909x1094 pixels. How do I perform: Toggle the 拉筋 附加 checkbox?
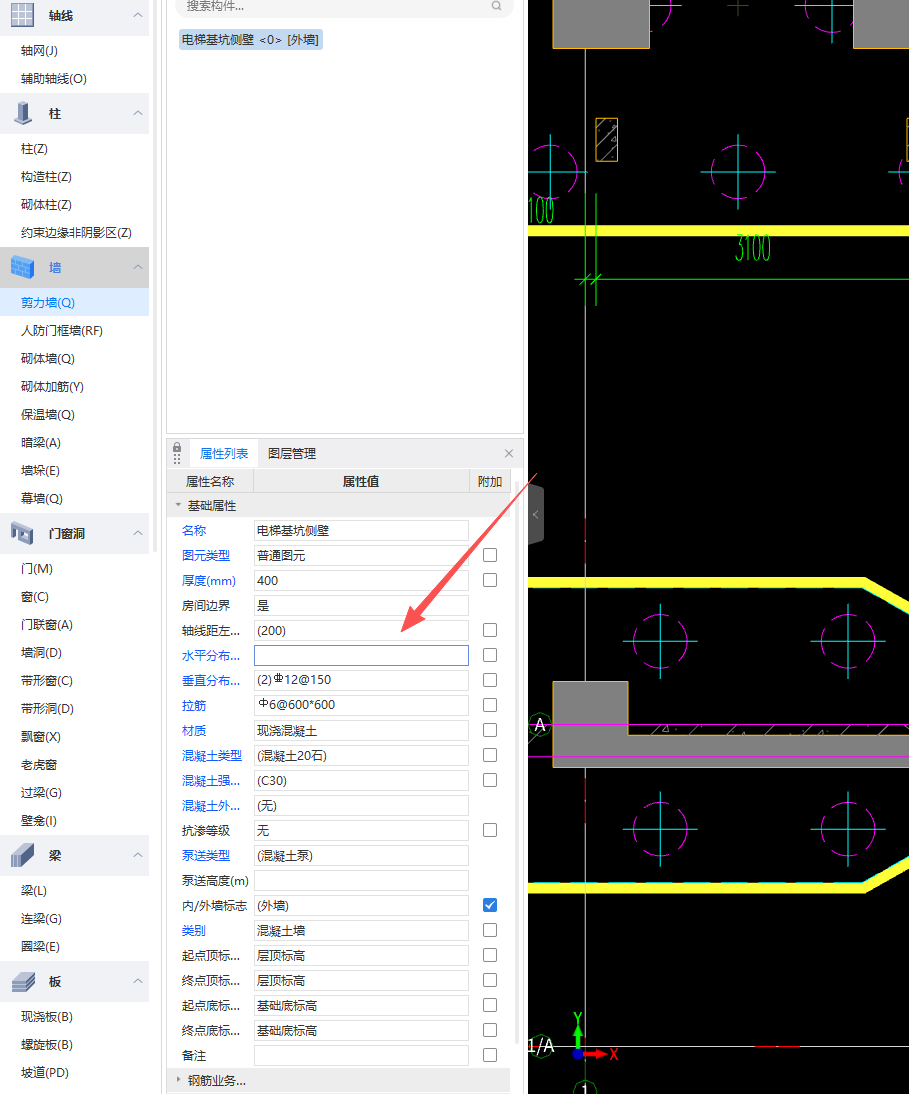(490, 705)
